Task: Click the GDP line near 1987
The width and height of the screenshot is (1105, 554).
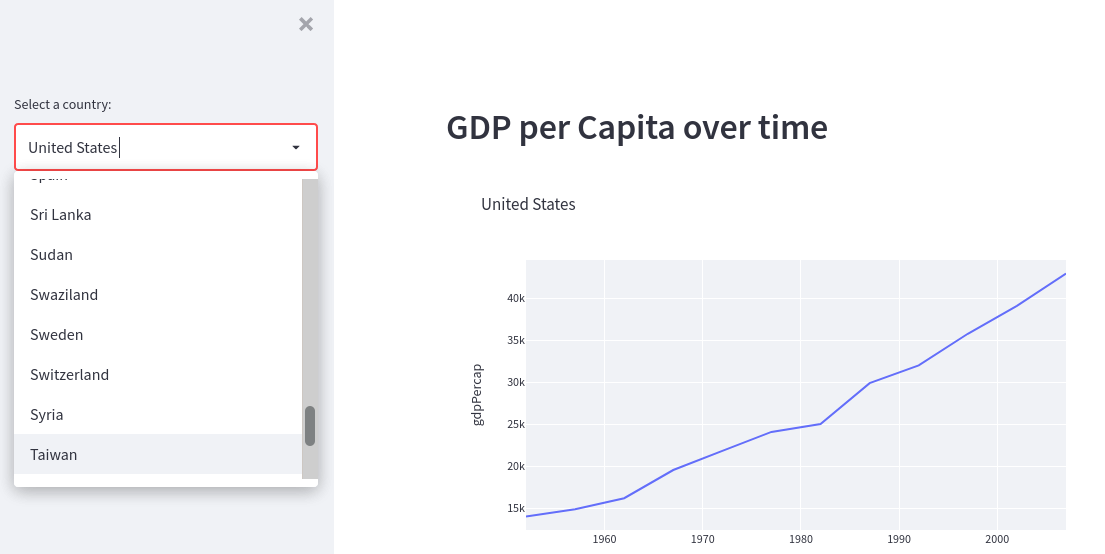Action: 870,383
